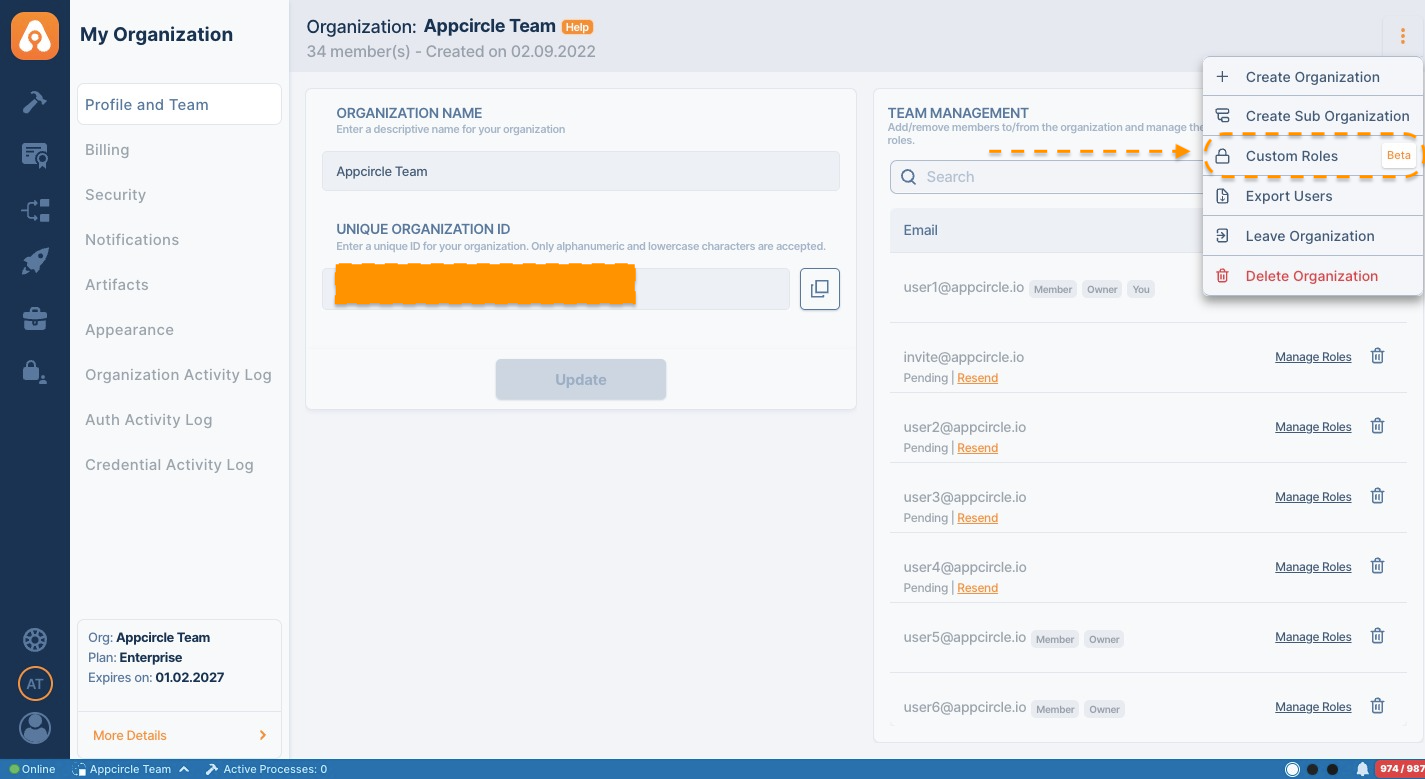Screen dimensions: 1425x779
Task: Open the Notifications section
Action: click(132, 240)
